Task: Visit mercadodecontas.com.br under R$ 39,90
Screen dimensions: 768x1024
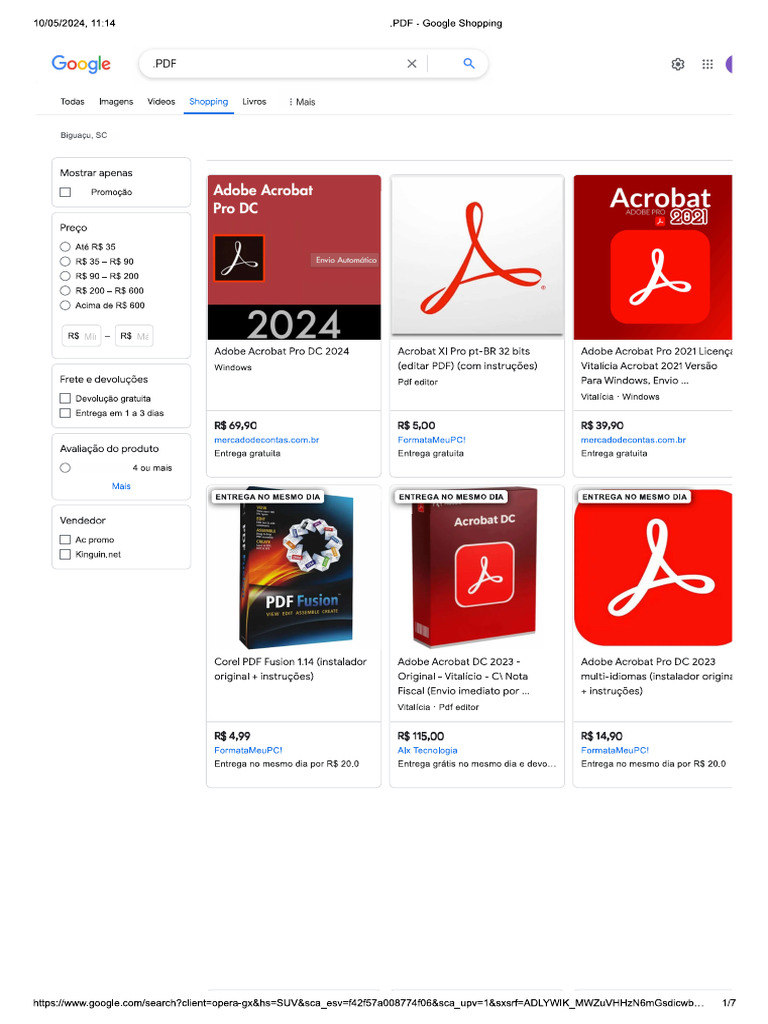Action: click(x=633, y=440)
